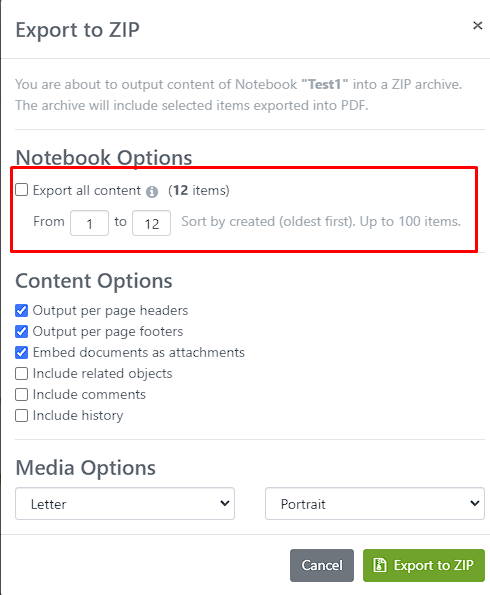
Task: Click the info icon beside Export all content
Action: (x=152, y=192)
